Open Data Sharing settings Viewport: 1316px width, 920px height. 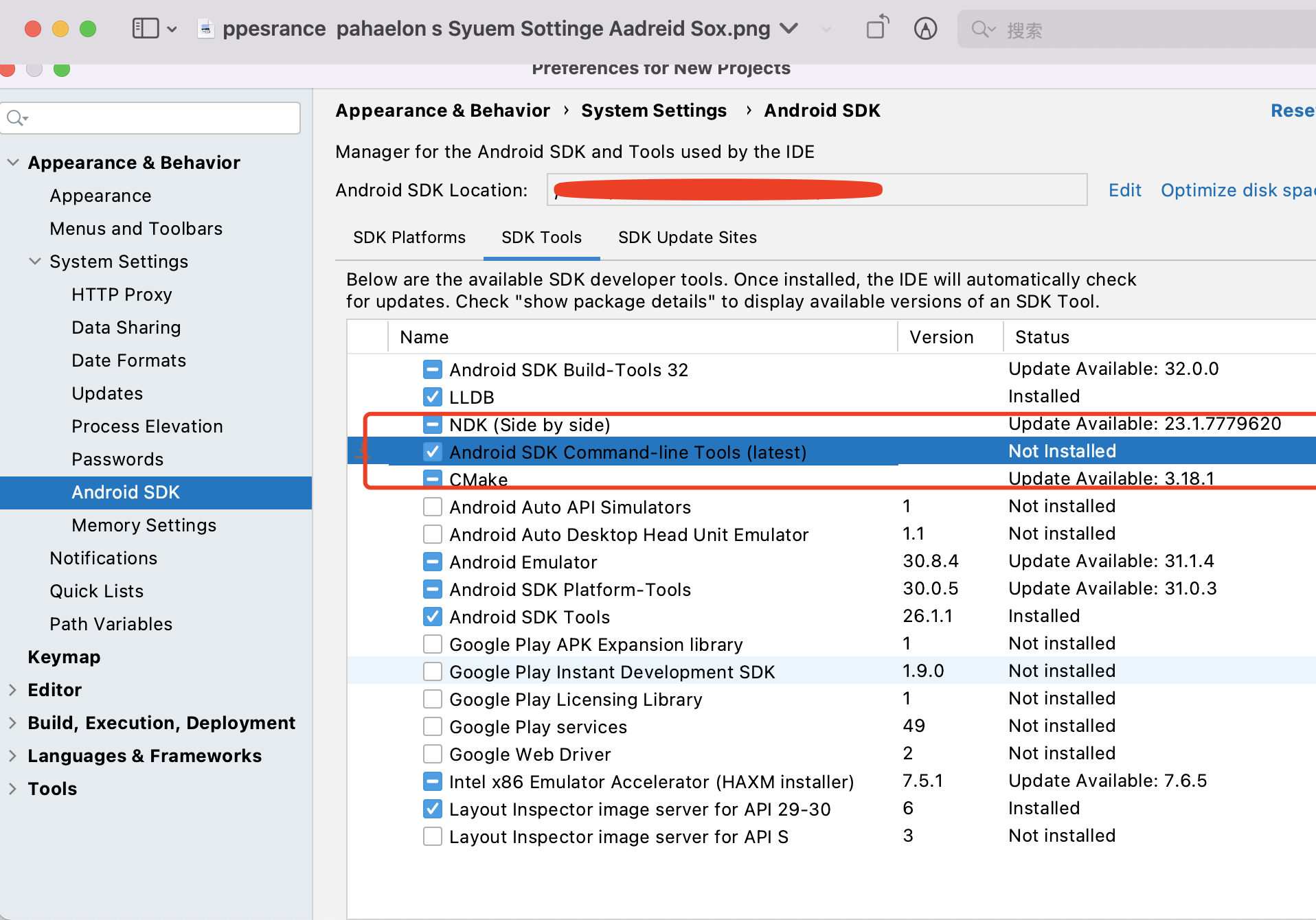click(126, 327)
